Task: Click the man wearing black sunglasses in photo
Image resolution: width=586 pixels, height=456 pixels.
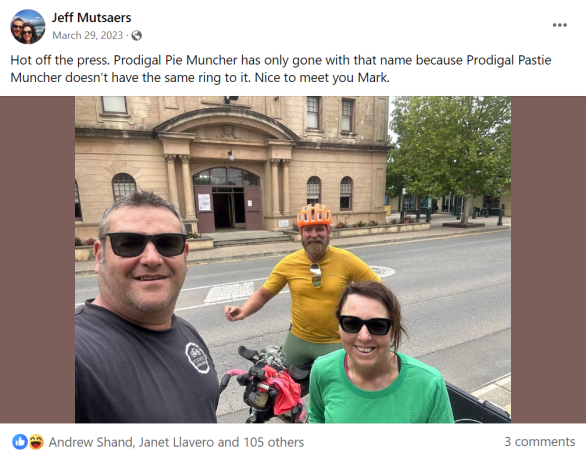Action: (x=146, y=306)
